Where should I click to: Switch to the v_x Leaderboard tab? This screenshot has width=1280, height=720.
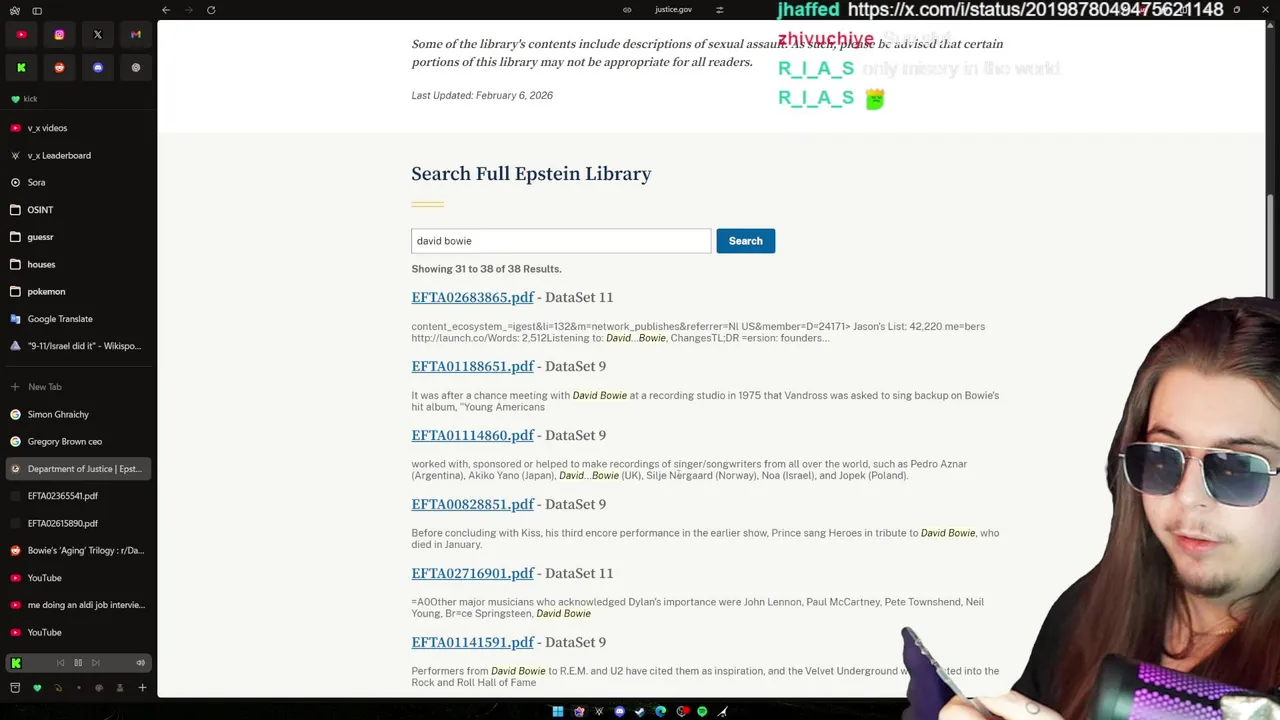78,155
